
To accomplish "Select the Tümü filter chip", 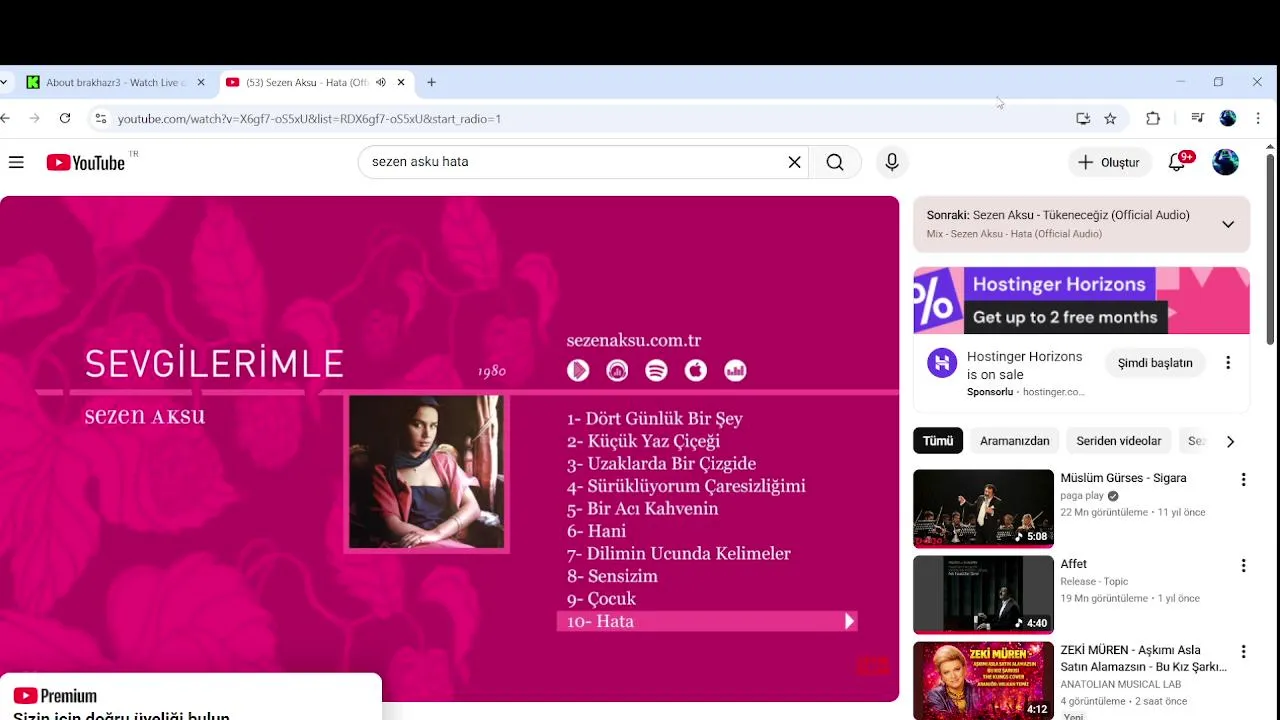I will pyautogui.click(x=938, y=441).
